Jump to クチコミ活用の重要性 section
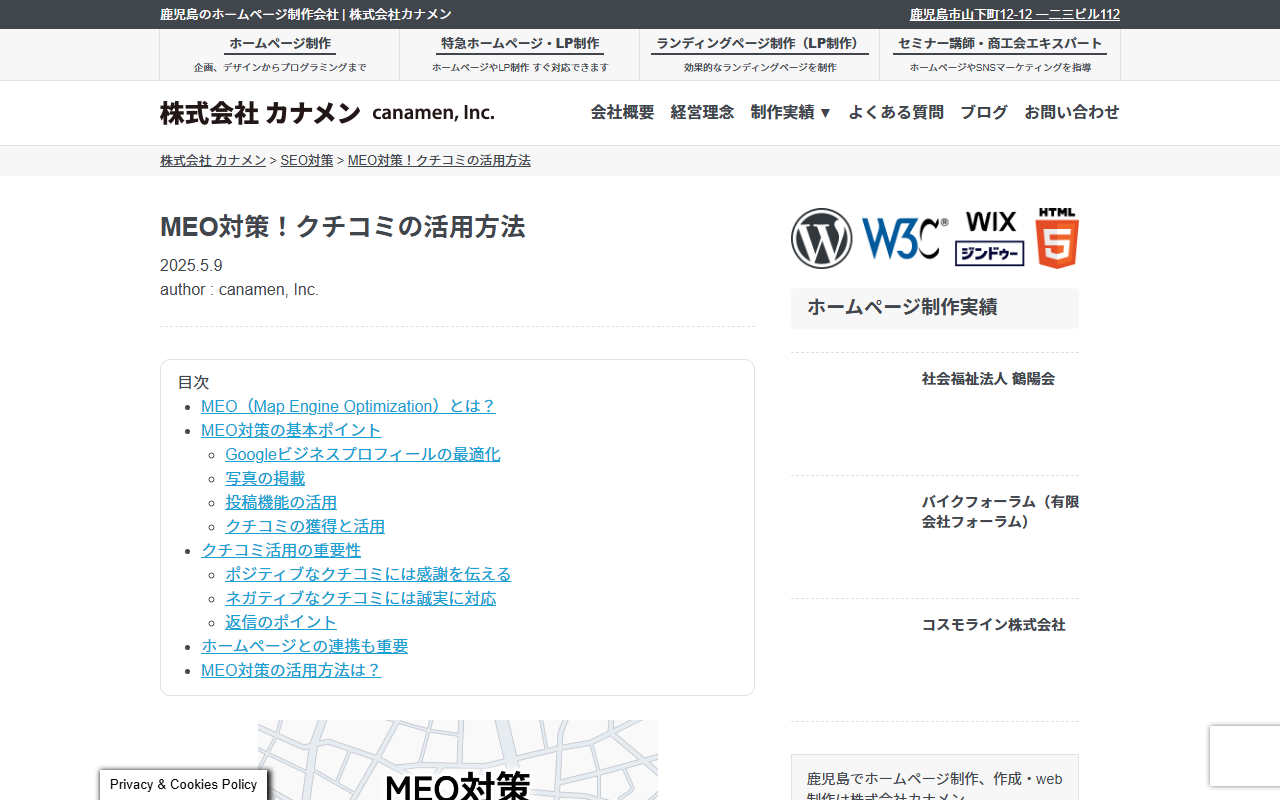The height and width of the screenshot is (800, 1280). coord(281,550)
